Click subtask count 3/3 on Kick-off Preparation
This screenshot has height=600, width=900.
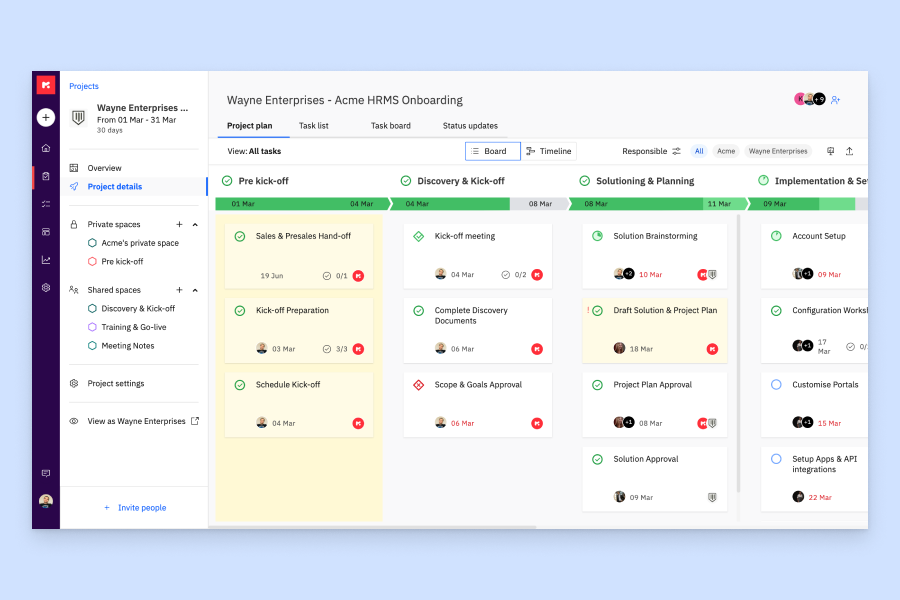[x=335, y=349]
